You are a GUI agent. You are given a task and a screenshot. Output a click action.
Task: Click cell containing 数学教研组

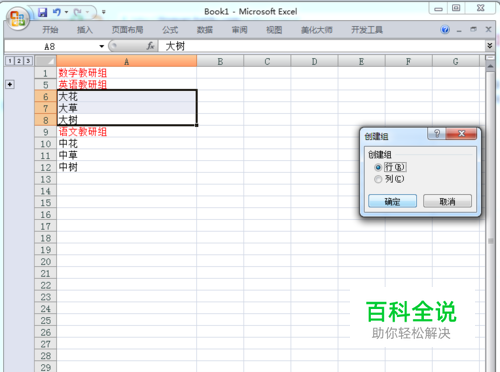pos(127,73)
